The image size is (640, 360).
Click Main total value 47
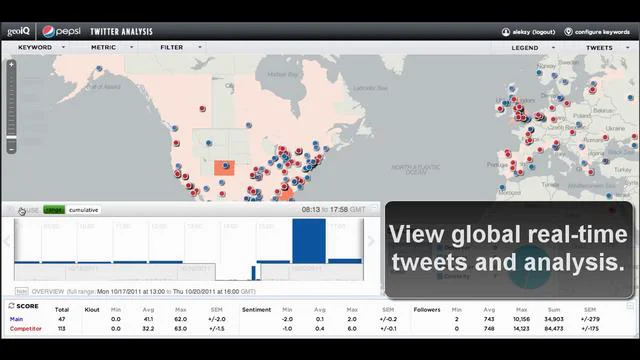(x=62, y=319)
